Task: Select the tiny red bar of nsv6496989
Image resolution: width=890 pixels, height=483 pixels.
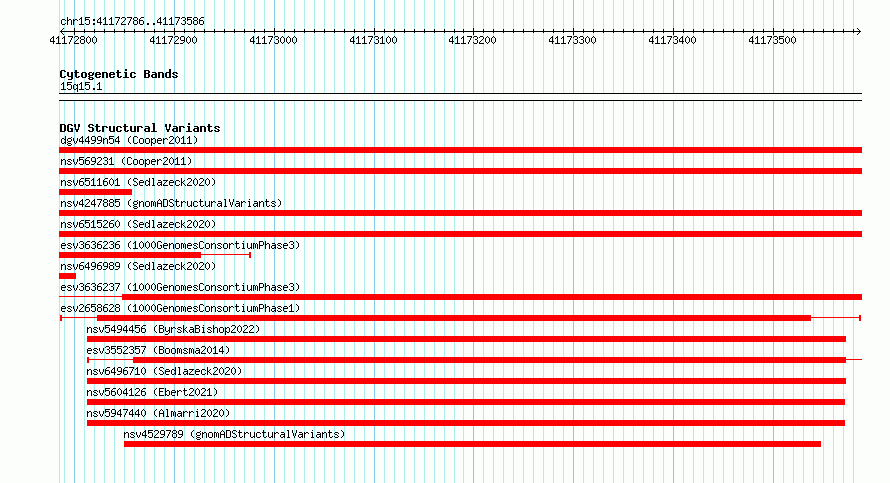Action: tap(68, 276)
